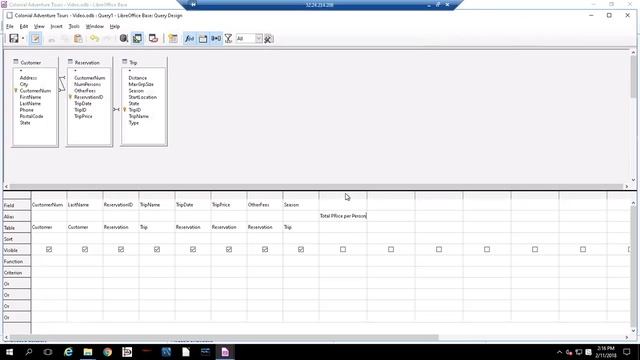This screenshot has height=360, width=640.
Task: Select PostalCode in the Customer table
Action: (x=31, y=116)
